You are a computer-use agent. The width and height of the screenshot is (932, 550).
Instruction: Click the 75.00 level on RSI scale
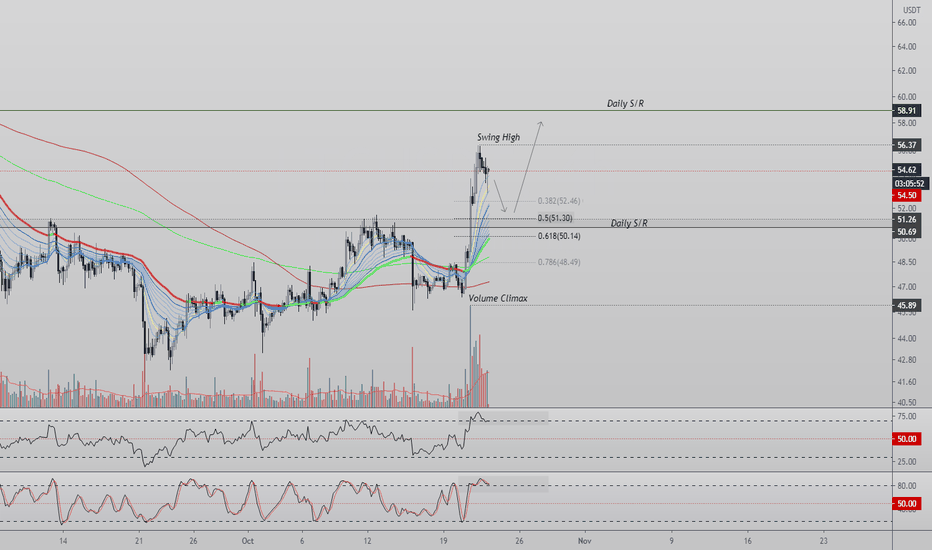[906, 417]
